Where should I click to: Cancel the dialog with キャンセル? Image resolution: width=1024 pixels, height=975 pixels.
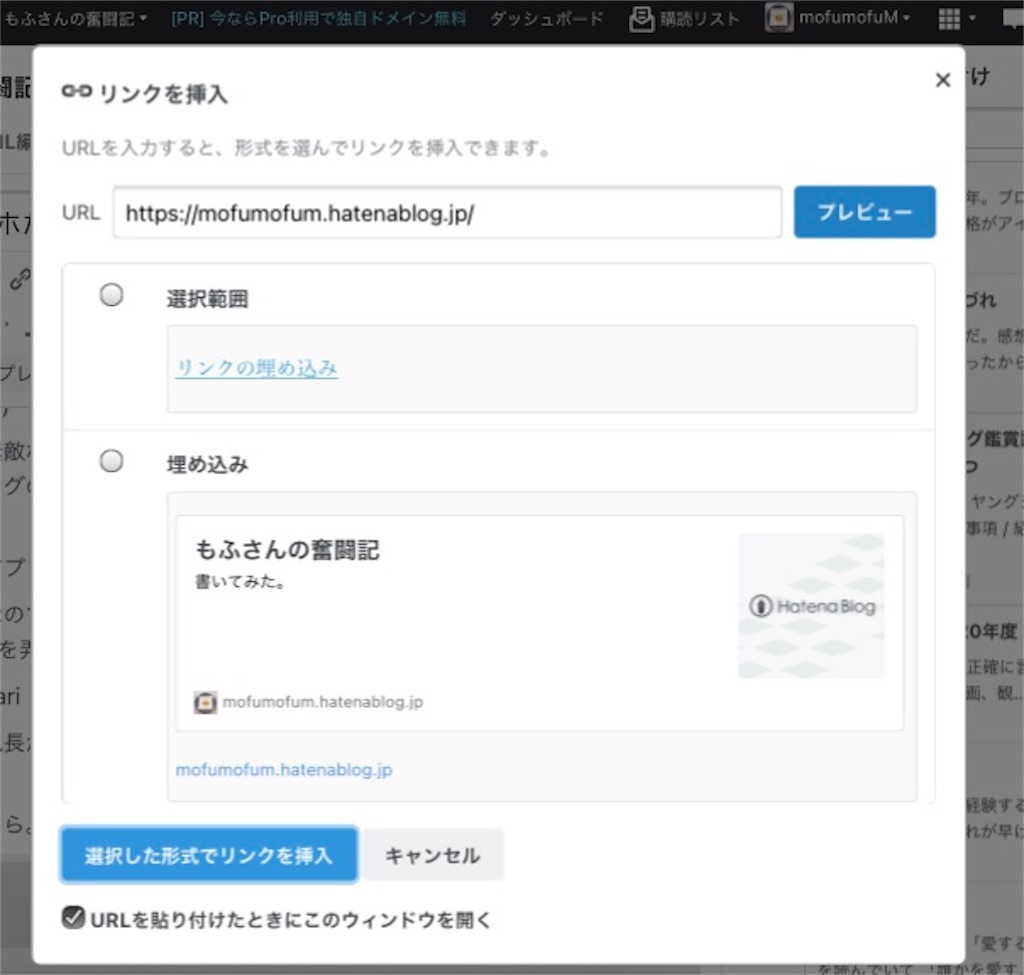[432, 855]
